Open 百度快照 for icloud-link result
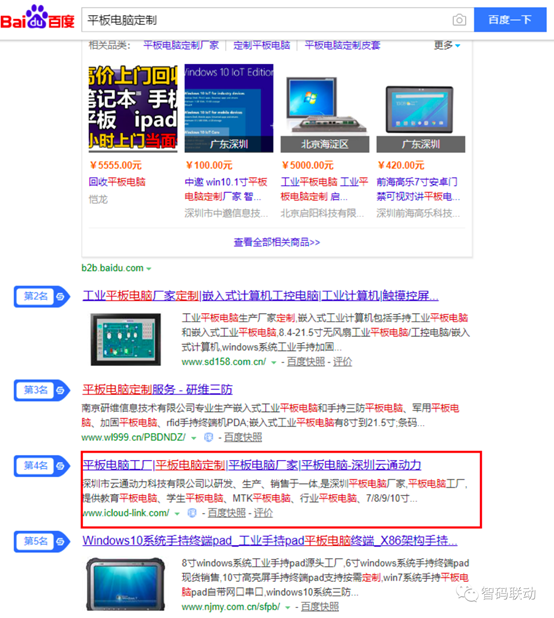554x618 pixels. [x=227, y=513]
